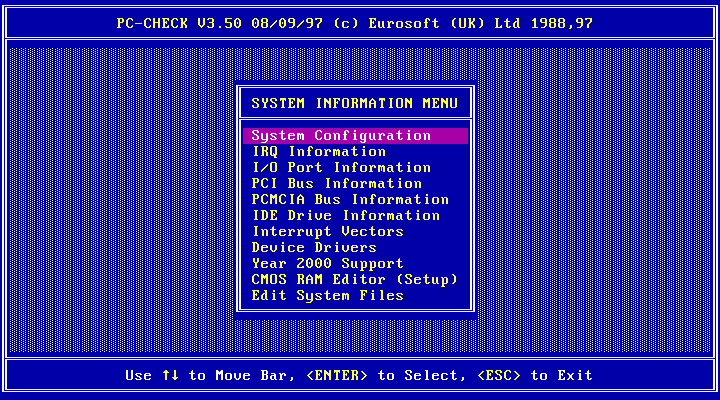This screenshot has height=400, width=720.
Task: Choose Interrupt Vectors entry
Action: pyautogui.click(x=328, y=231)
